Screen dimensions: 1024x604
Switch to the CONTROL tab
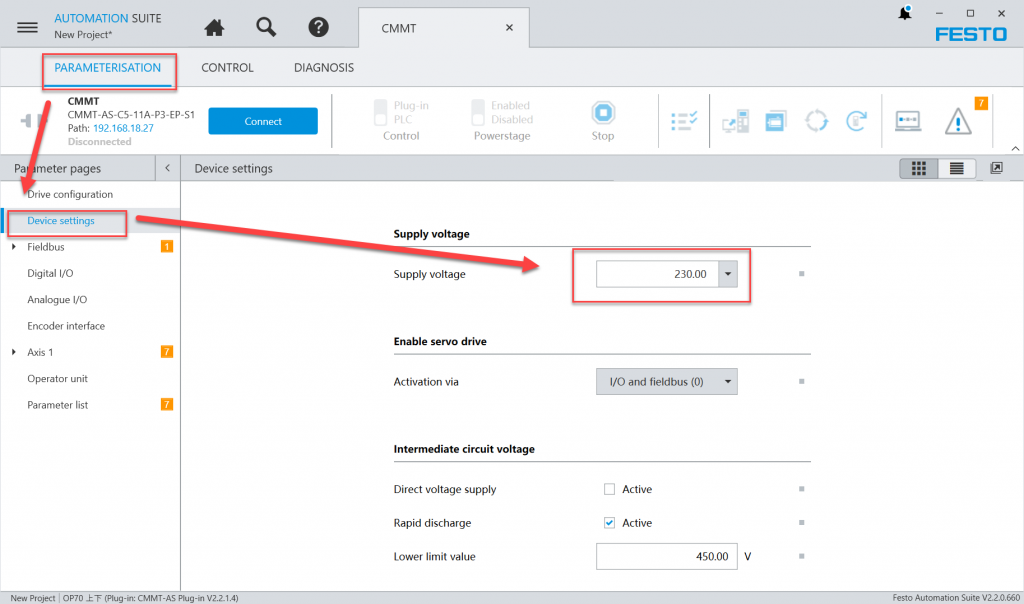click(227, 68)
